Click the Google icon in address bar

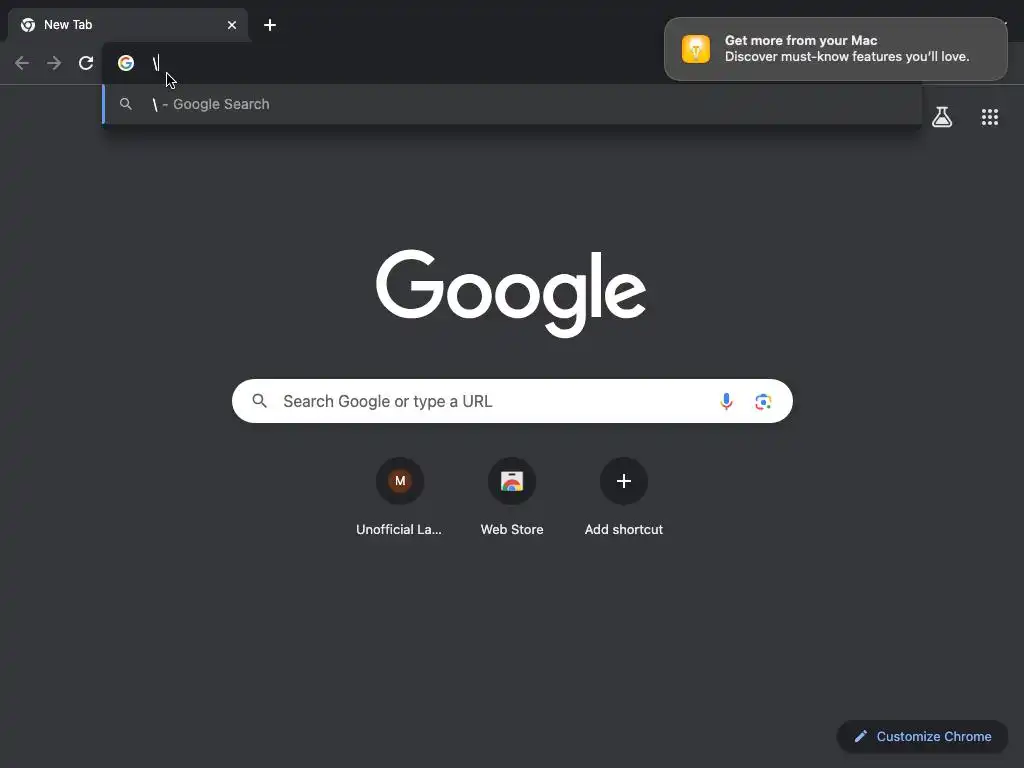(x=126, y=63)
